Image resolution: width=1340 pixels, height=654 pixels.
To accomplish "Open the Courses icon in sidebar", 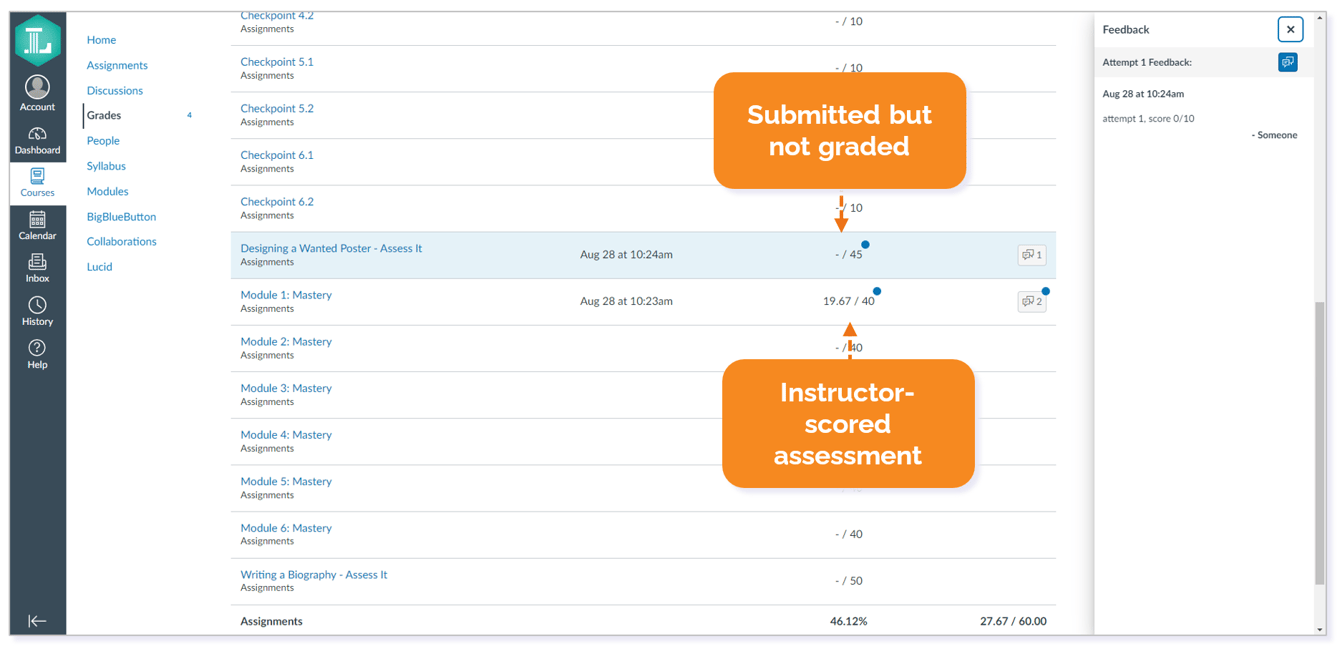I will [x=37, y=176].
